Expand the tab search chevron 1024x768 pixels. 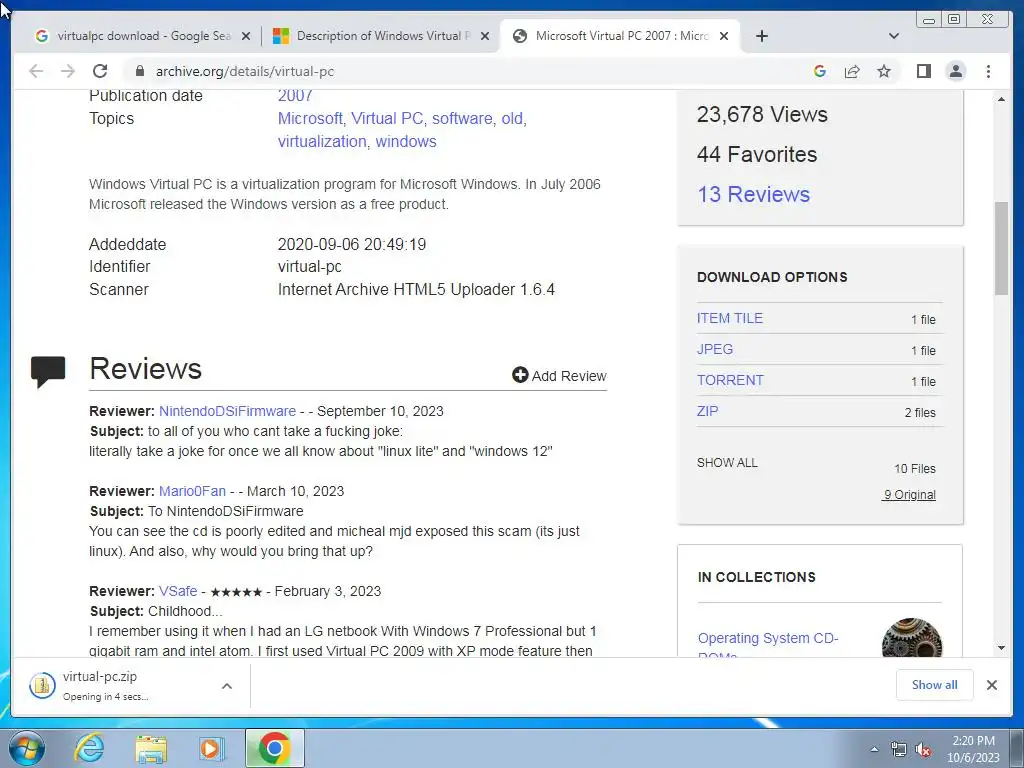coord(894,36)
